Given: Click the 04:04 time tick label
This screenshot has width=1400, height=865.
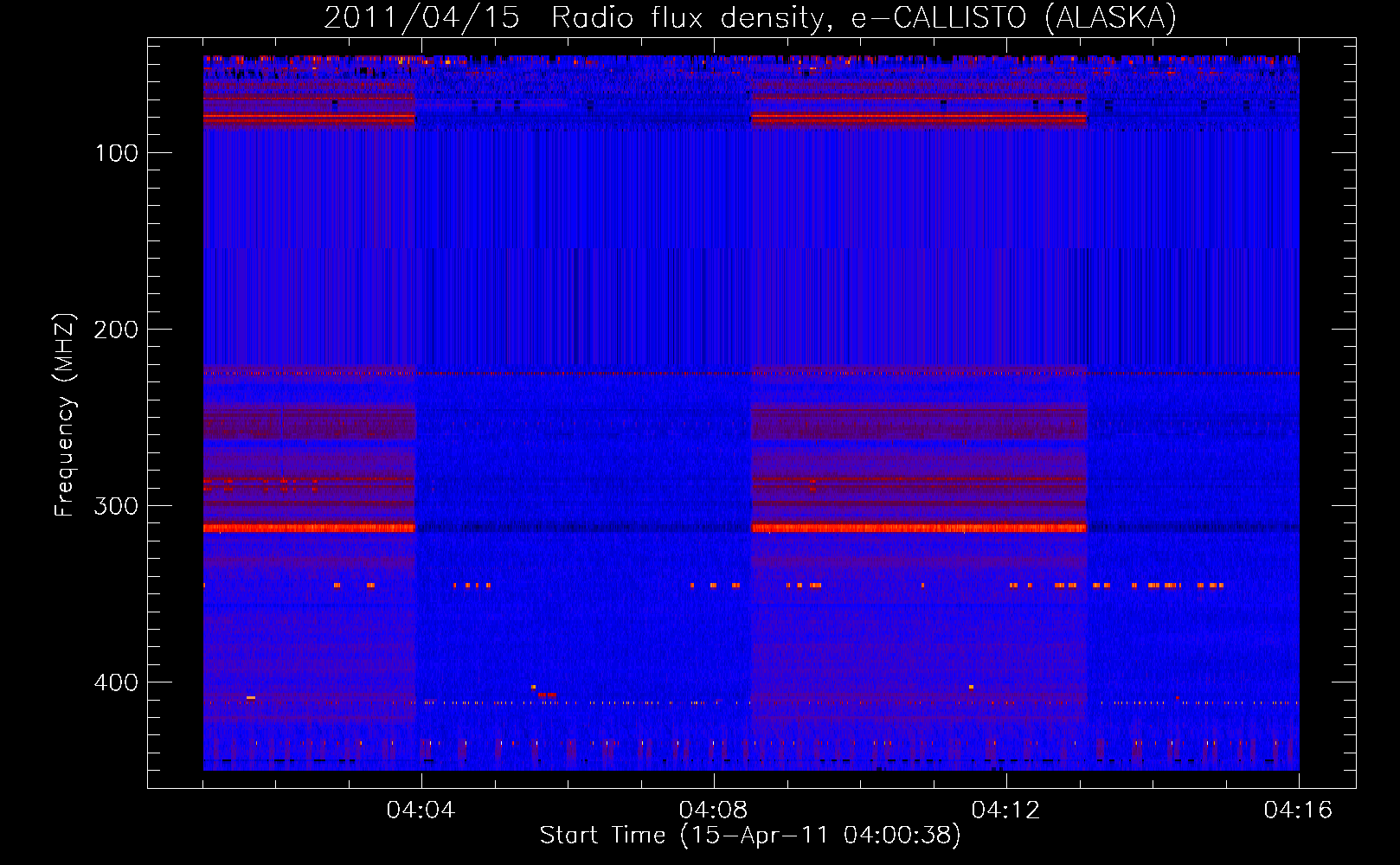Looking at the screenshot, I should (421, 810).
